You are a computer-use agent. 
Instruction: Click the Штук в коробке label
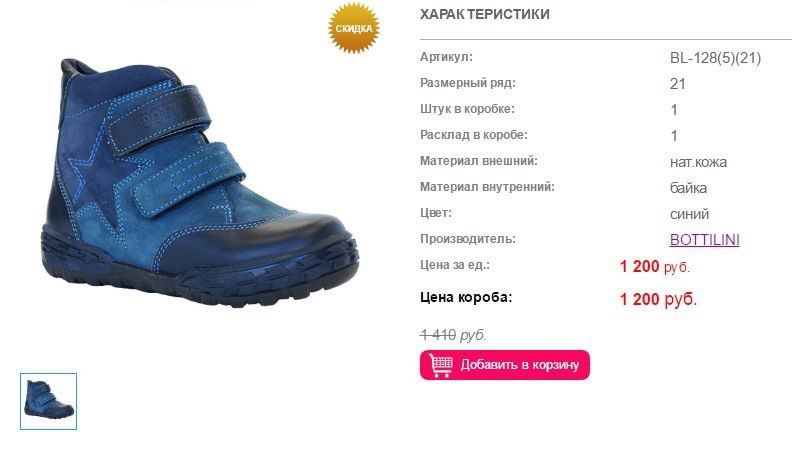(x=467, y=109)
